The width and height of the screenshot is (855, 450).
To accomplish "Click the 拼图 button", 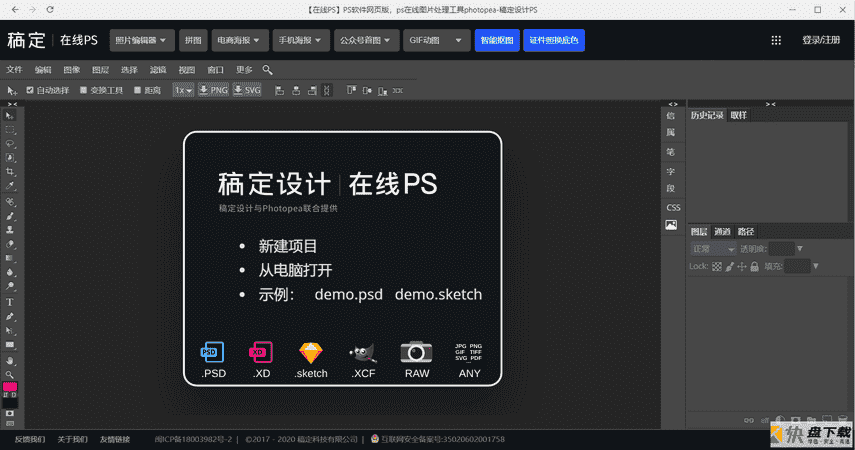I will (193, 40).
